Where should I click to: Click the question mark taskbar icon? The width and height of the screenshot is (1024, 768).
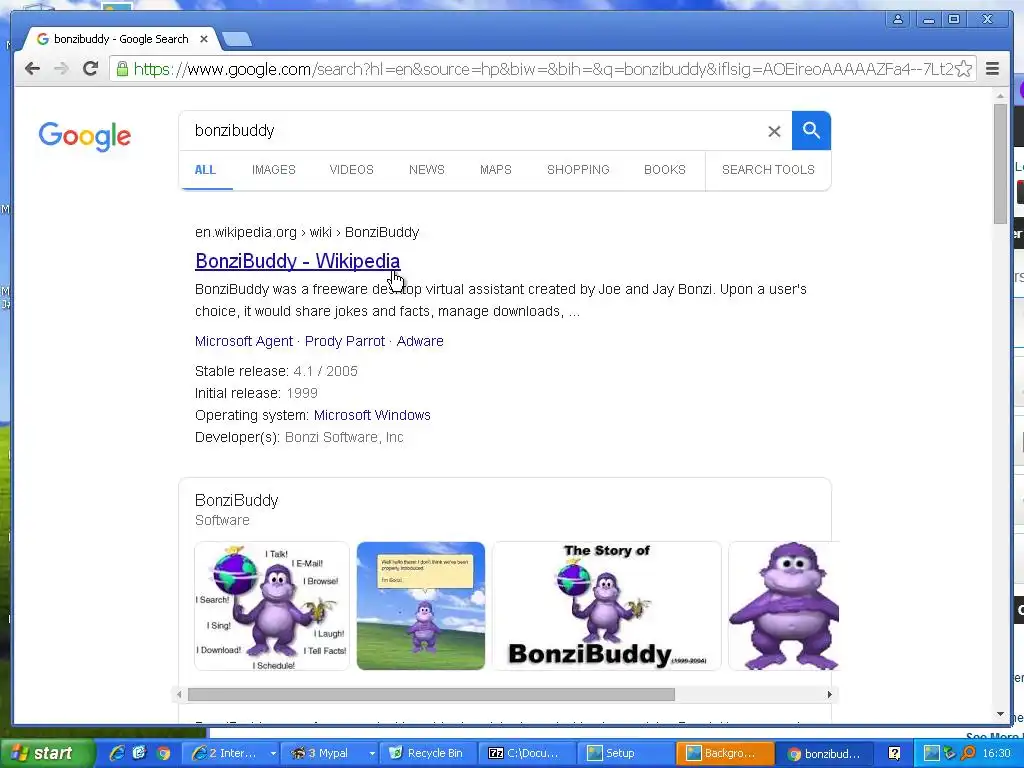[894, 754]
